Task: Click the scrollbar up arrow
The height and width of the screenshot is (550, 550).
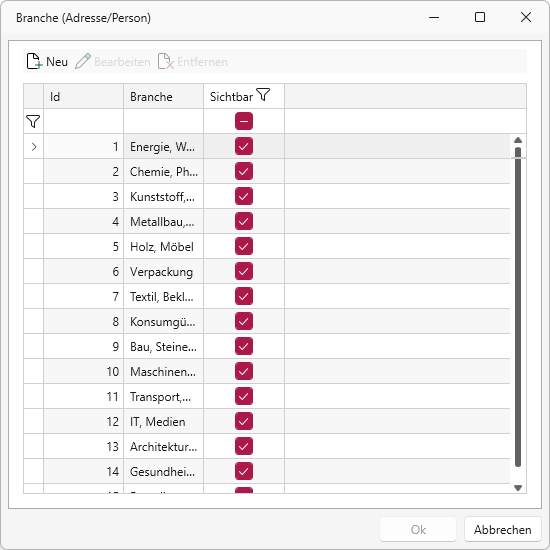Action: [x=518, y=140]
